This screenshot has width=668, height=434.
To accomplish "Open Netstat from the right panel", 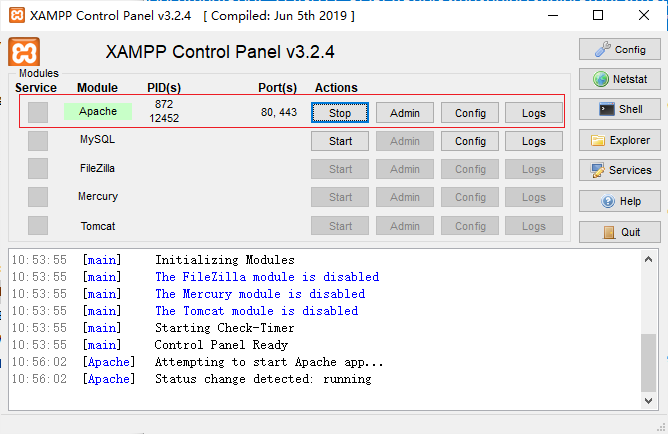I will (x=619, y=79).
